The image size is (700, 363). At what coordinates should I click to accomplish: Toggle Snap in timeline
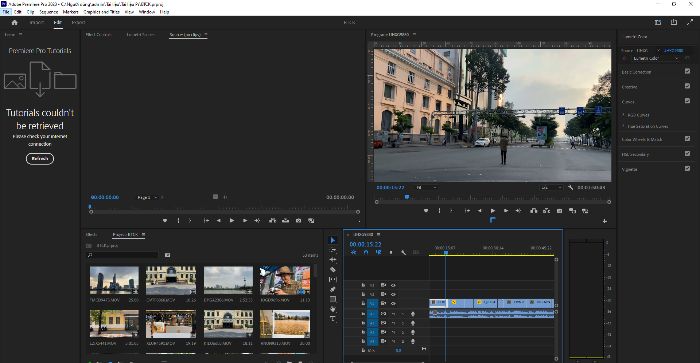tap(366, 252)
